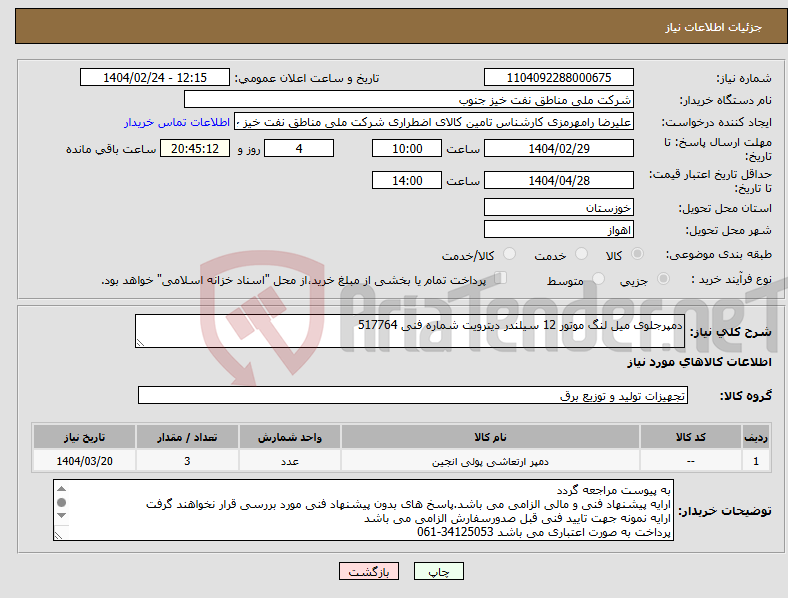
Task: Click the item name دمپر ارتعاشی پولی انجین
Action: click(490, 461)
